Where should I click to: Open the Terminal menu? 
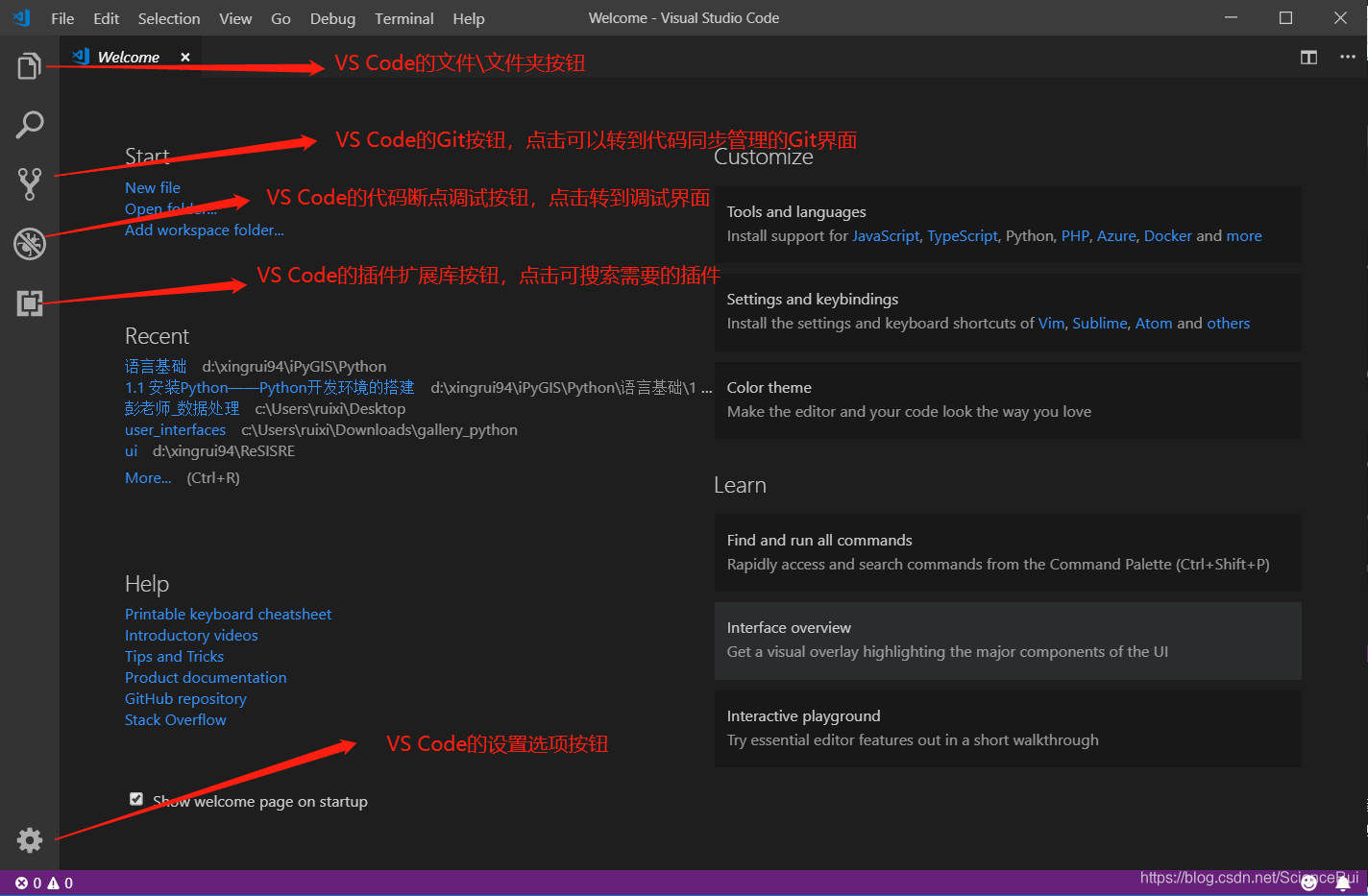tap(404, 18)
